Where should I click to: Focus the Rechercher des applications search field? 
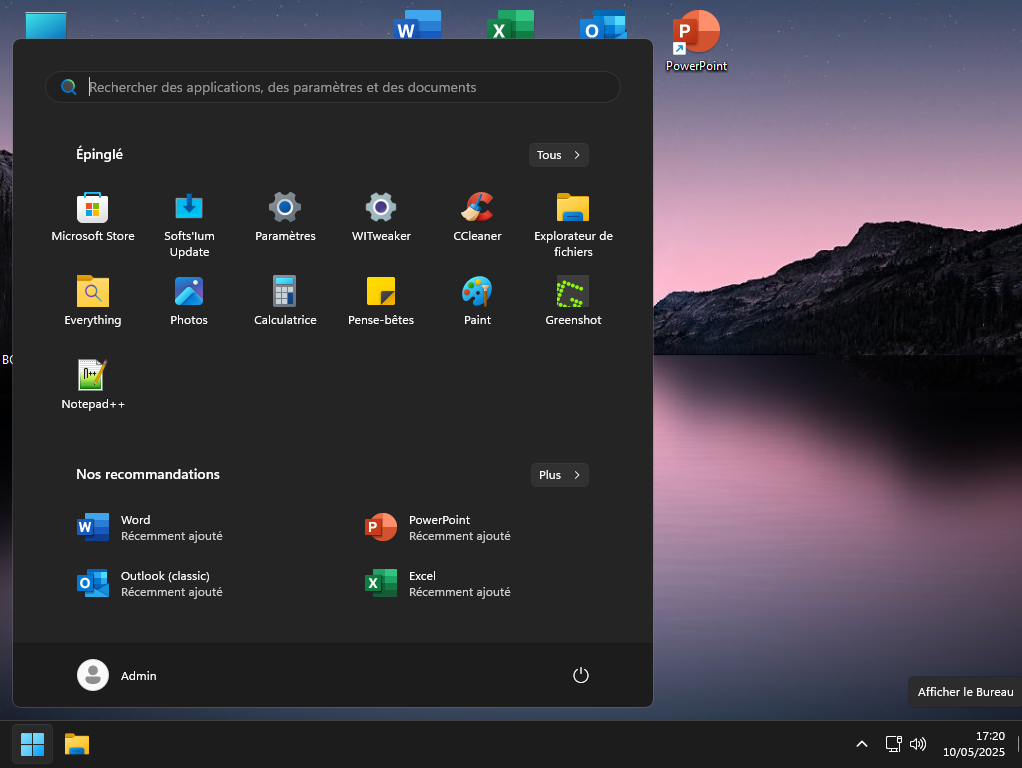tap(332, 87)
